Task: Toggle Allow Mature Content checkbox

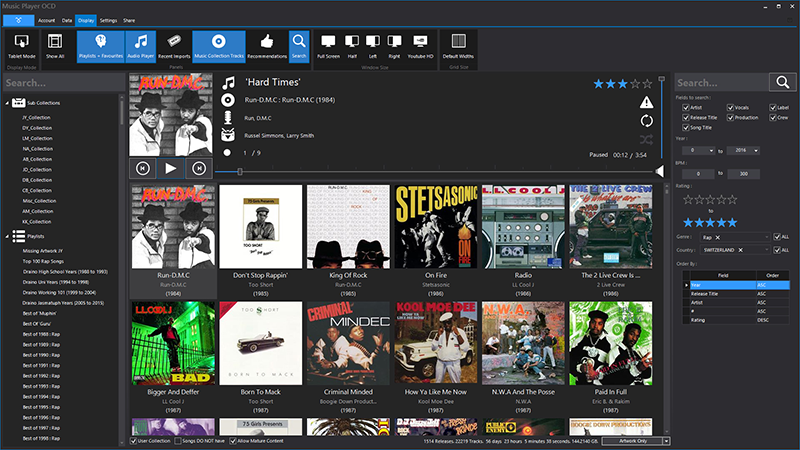Action: 233,441
